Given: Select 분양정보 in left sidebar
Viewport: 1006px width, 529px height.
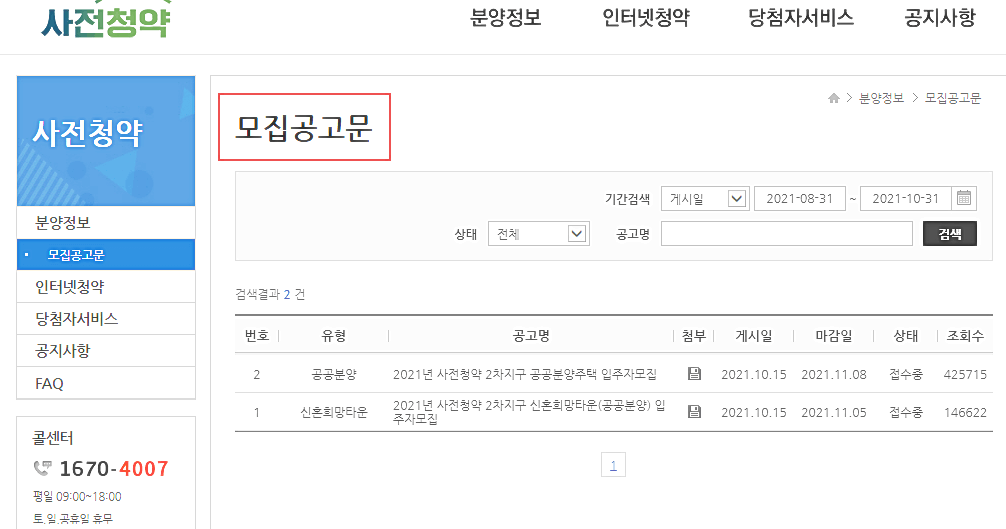Looking at the screenshot, I should coord(106,223).
